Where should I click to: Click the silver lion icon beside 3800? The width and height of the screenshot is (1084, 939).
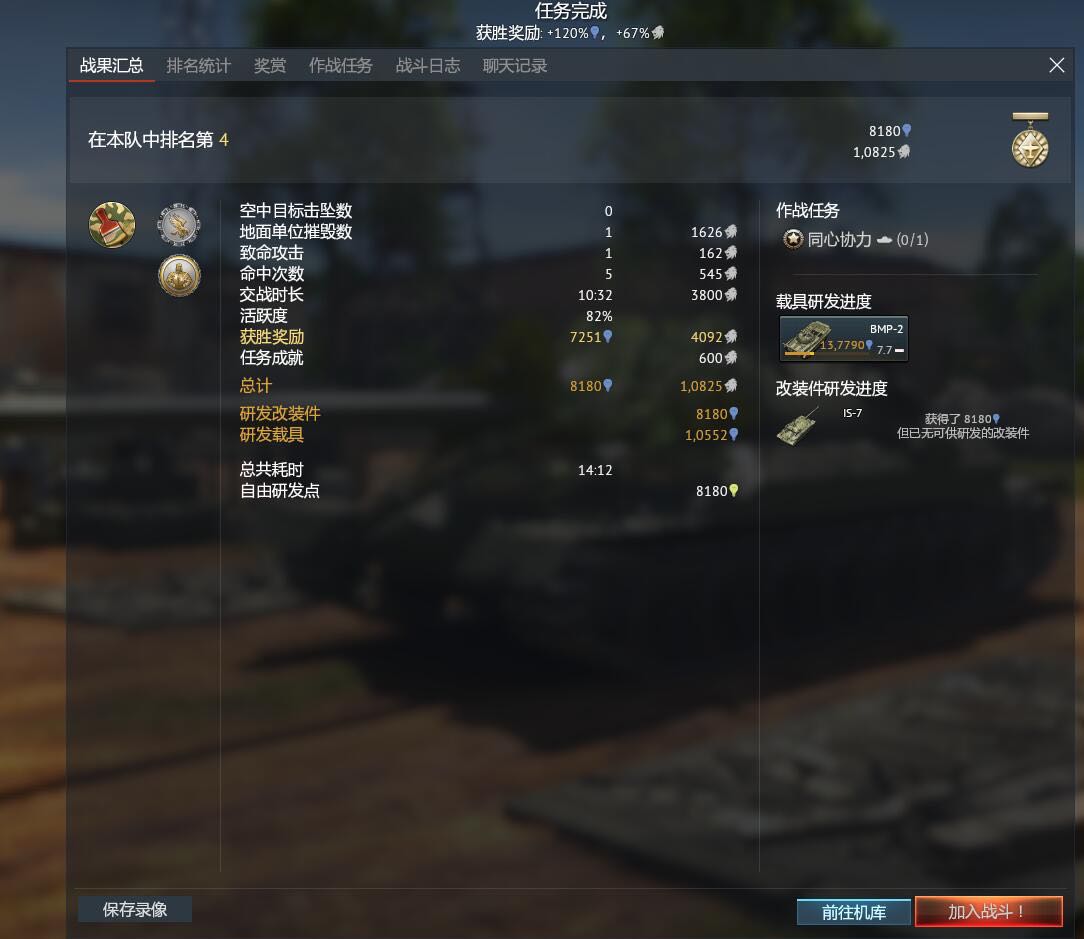click(x=731, y=295)
